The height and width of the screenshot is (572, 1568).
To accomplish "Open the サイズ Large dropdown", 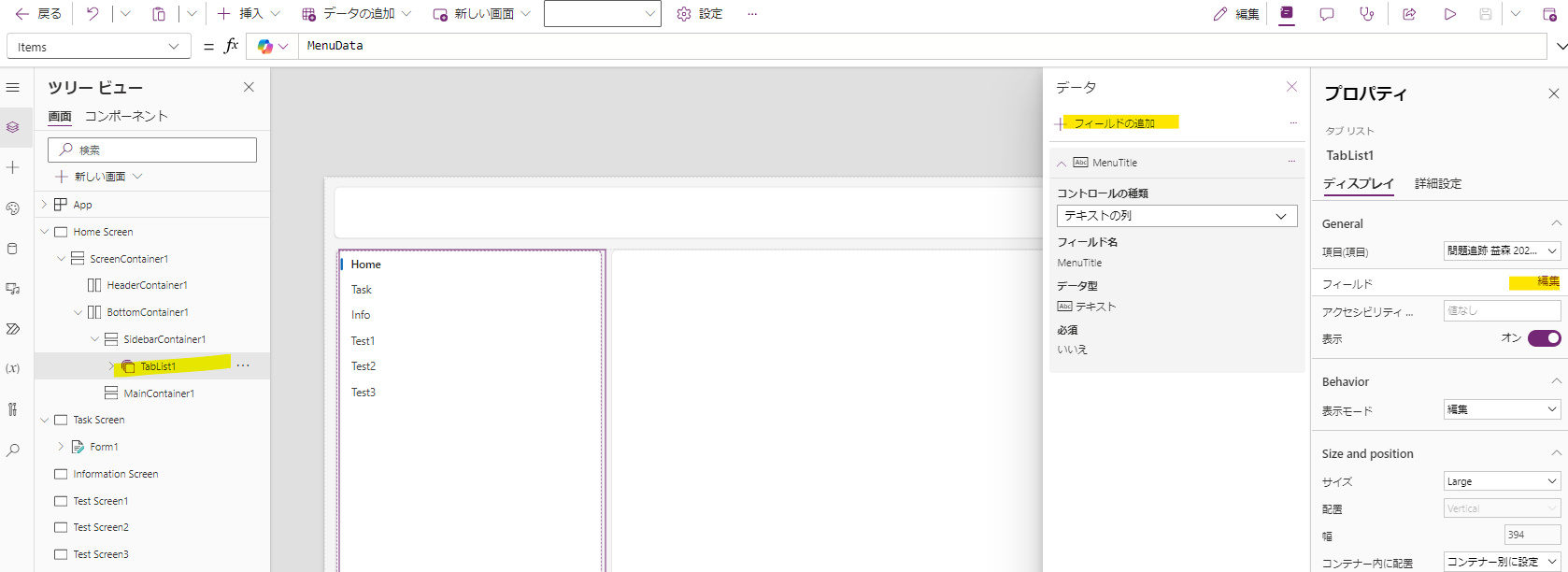I will (1503, 481).
